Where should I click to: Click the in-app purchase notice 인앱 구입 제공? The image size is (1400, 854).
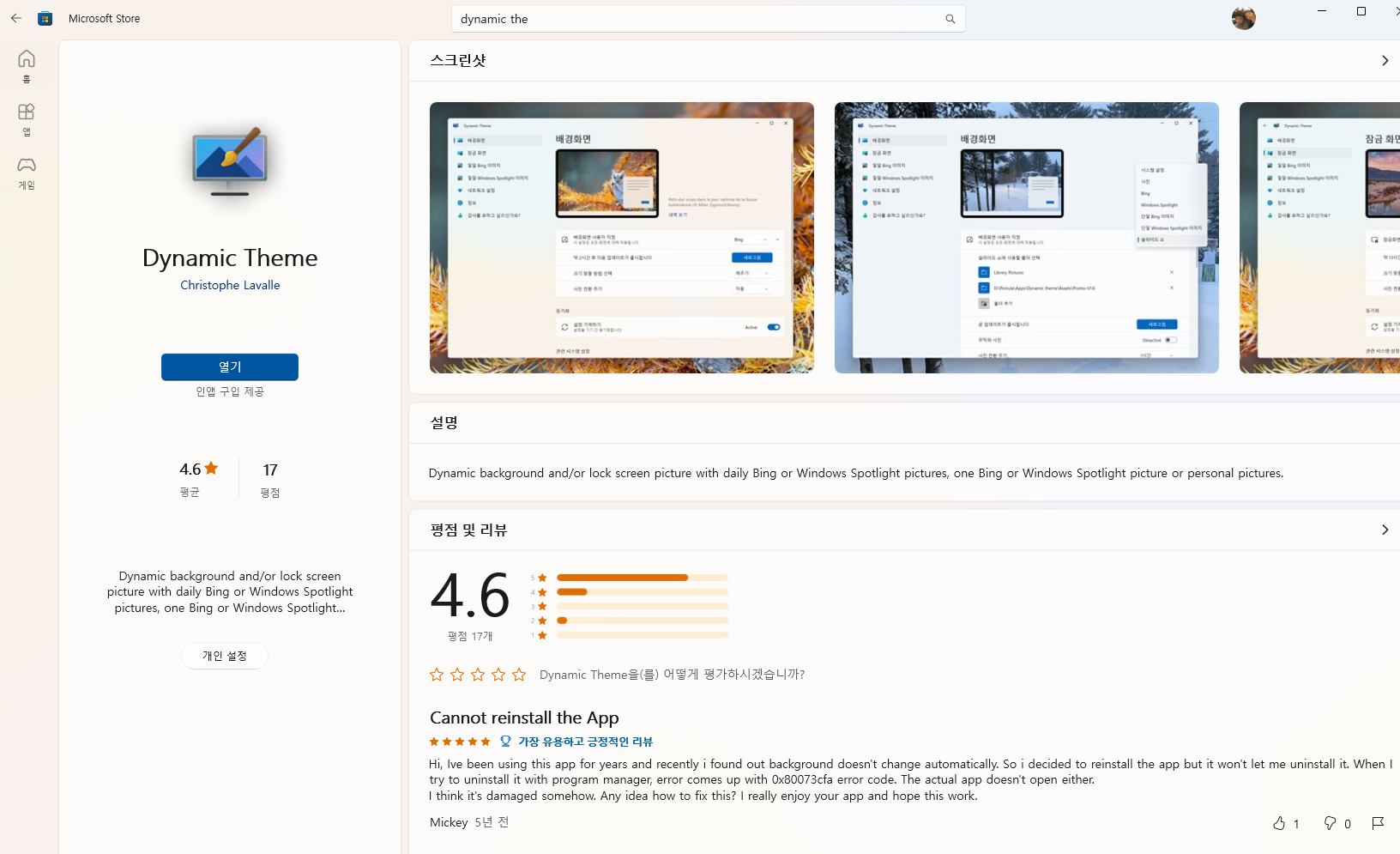tap(230, 391)
